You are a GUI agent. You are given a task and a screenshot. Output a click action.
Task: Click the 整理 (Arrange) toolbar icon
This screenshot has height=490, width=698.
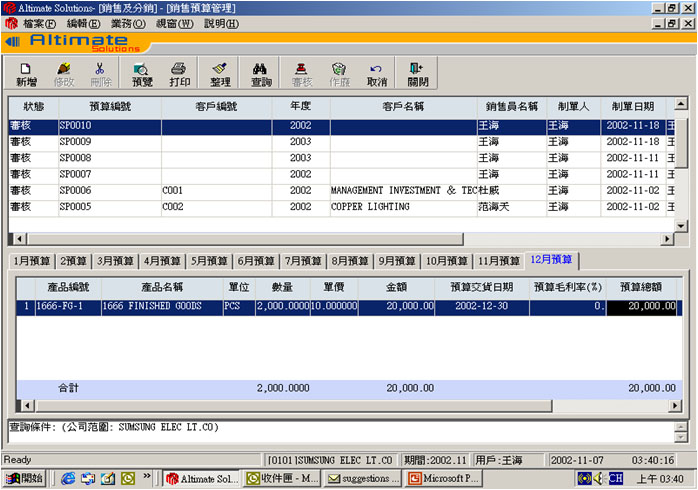220,74
